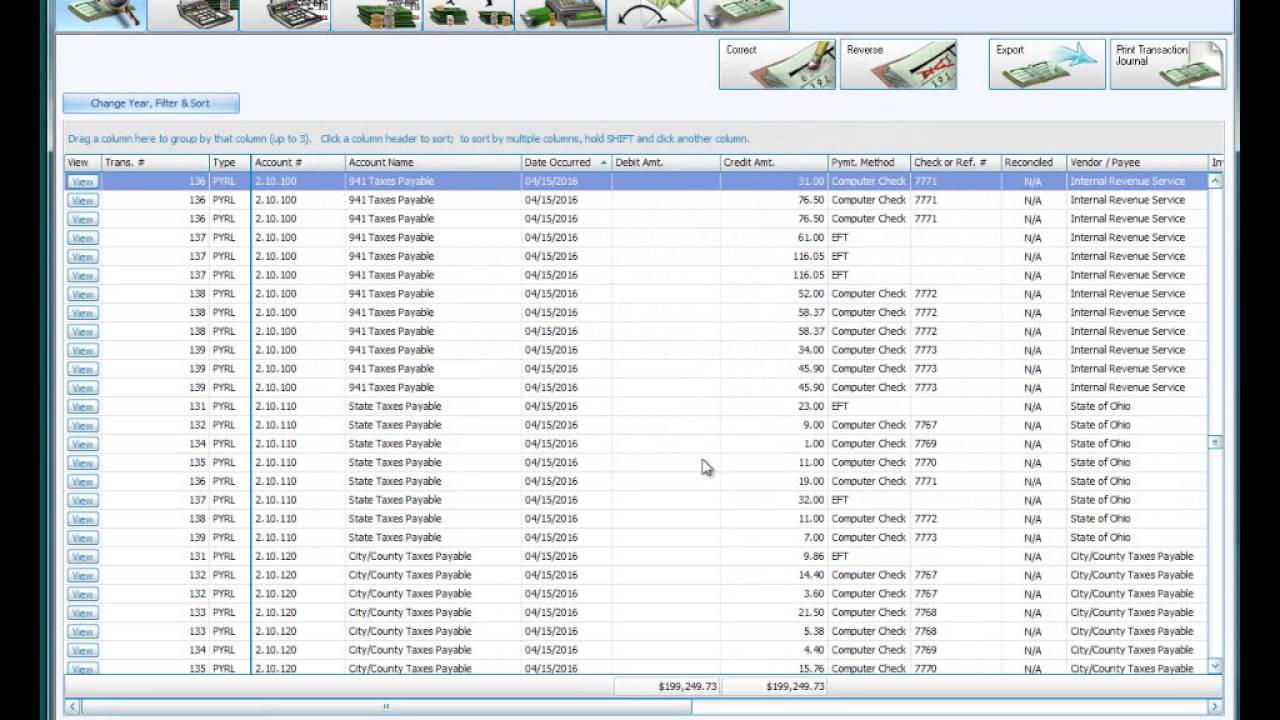The height and width of the screenshot is (720, 1280).
Task: Click the first calculator toolbar icon
Action: click(193, 14)
